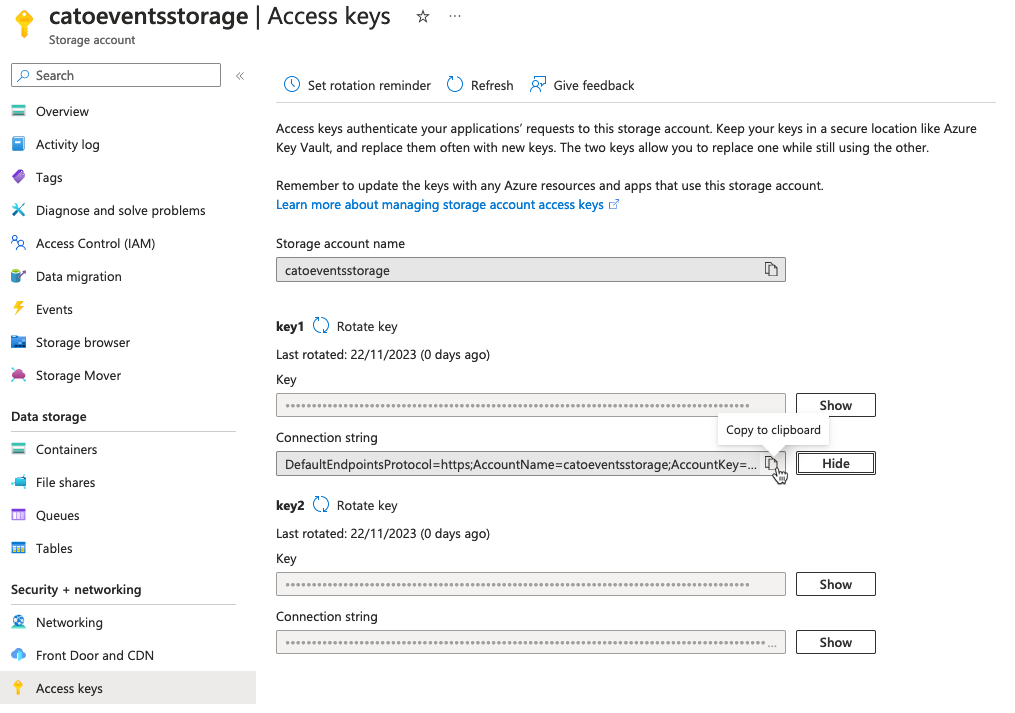Go to Containers in sidebar
Image resolution: width=1015 pixels, height=713 pixels.
[66, 449]
